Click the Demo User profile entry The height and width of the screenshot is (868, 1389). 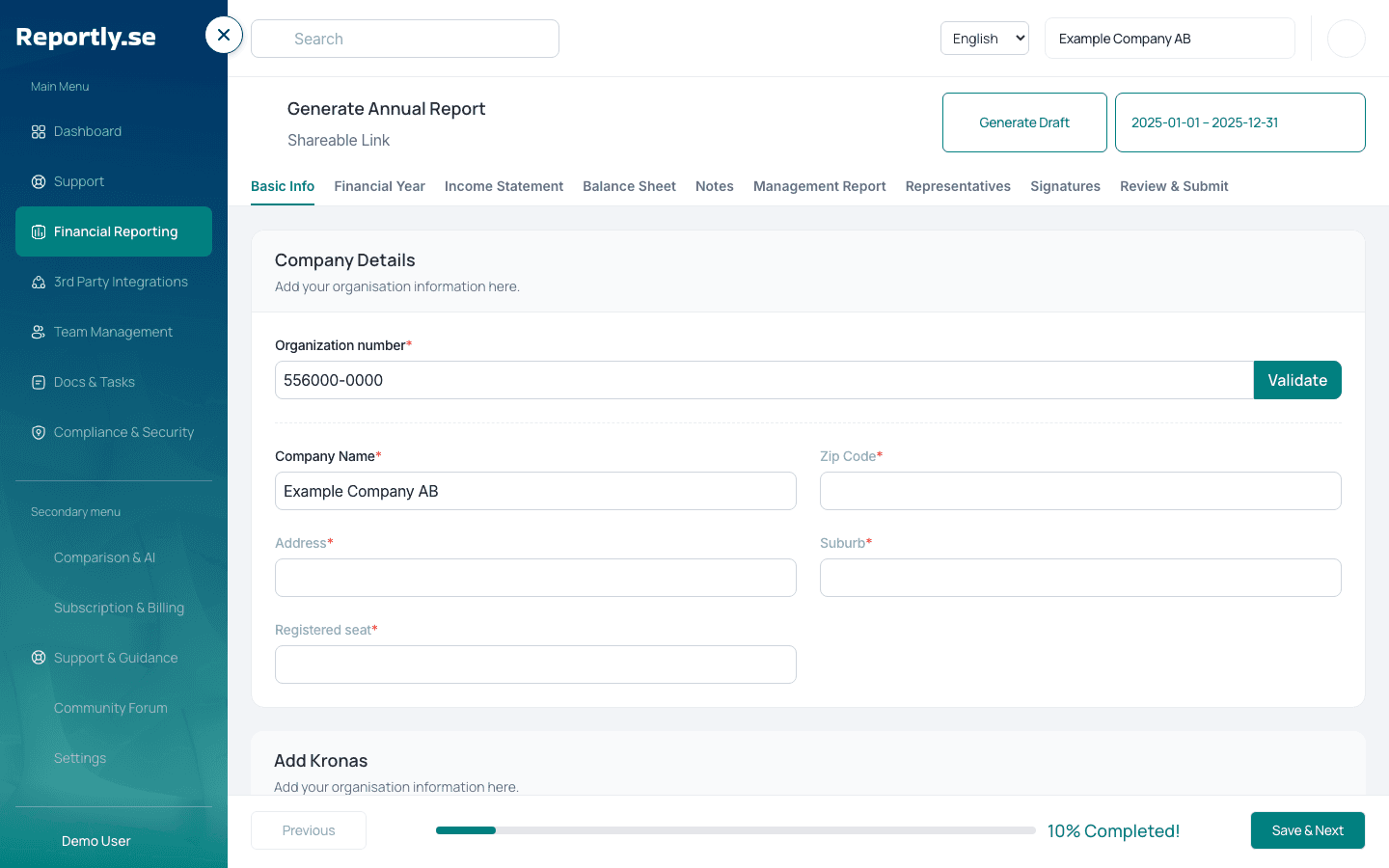95,841
